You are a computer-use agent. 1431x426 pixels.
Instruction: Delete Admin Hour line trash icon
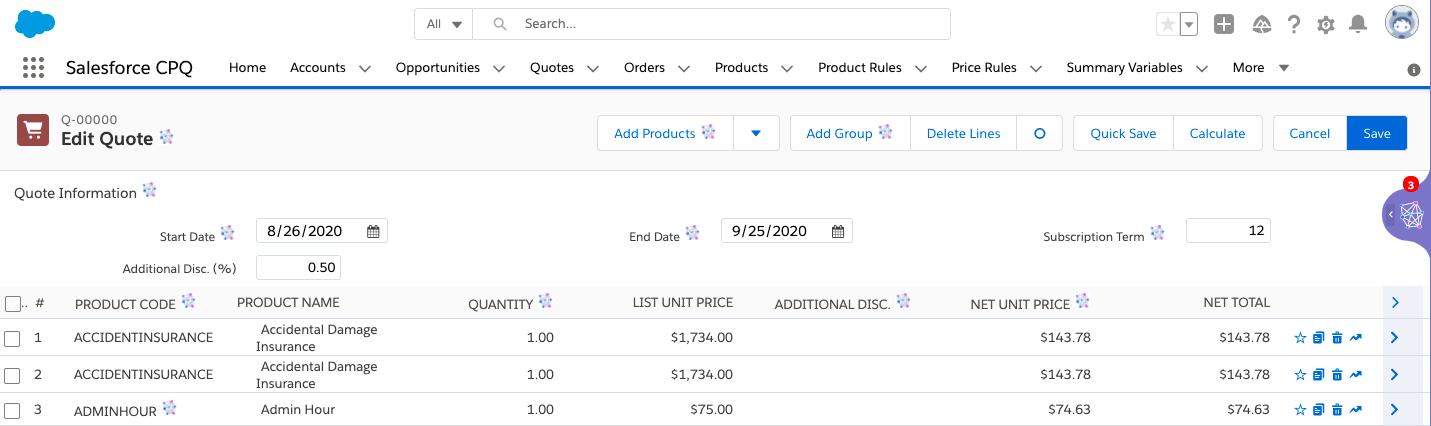coord(1337,410)
